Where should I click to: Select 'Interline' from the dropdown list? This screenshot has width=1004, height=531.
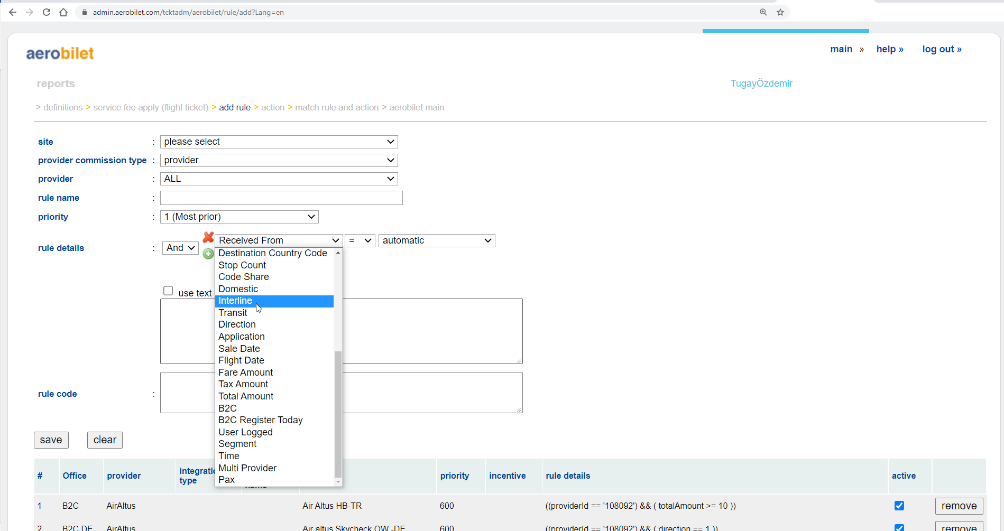pos(274,301)
